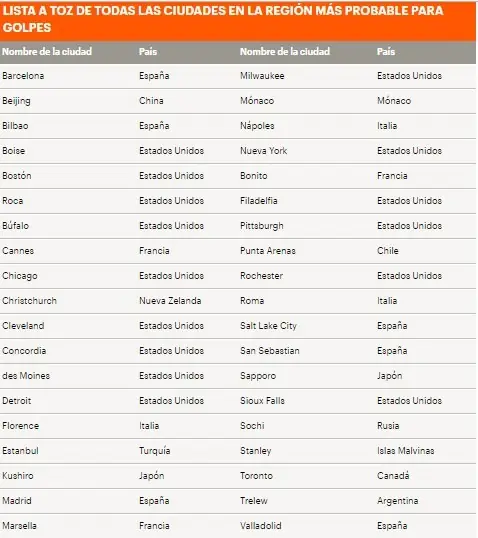478x538 pixels.
Task: Select the Toronto city cell
Action: [x=256, y=476]
